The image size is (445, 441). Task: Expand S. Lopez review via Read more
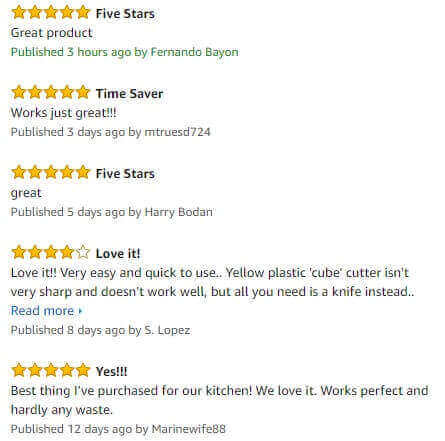(46, 311)
